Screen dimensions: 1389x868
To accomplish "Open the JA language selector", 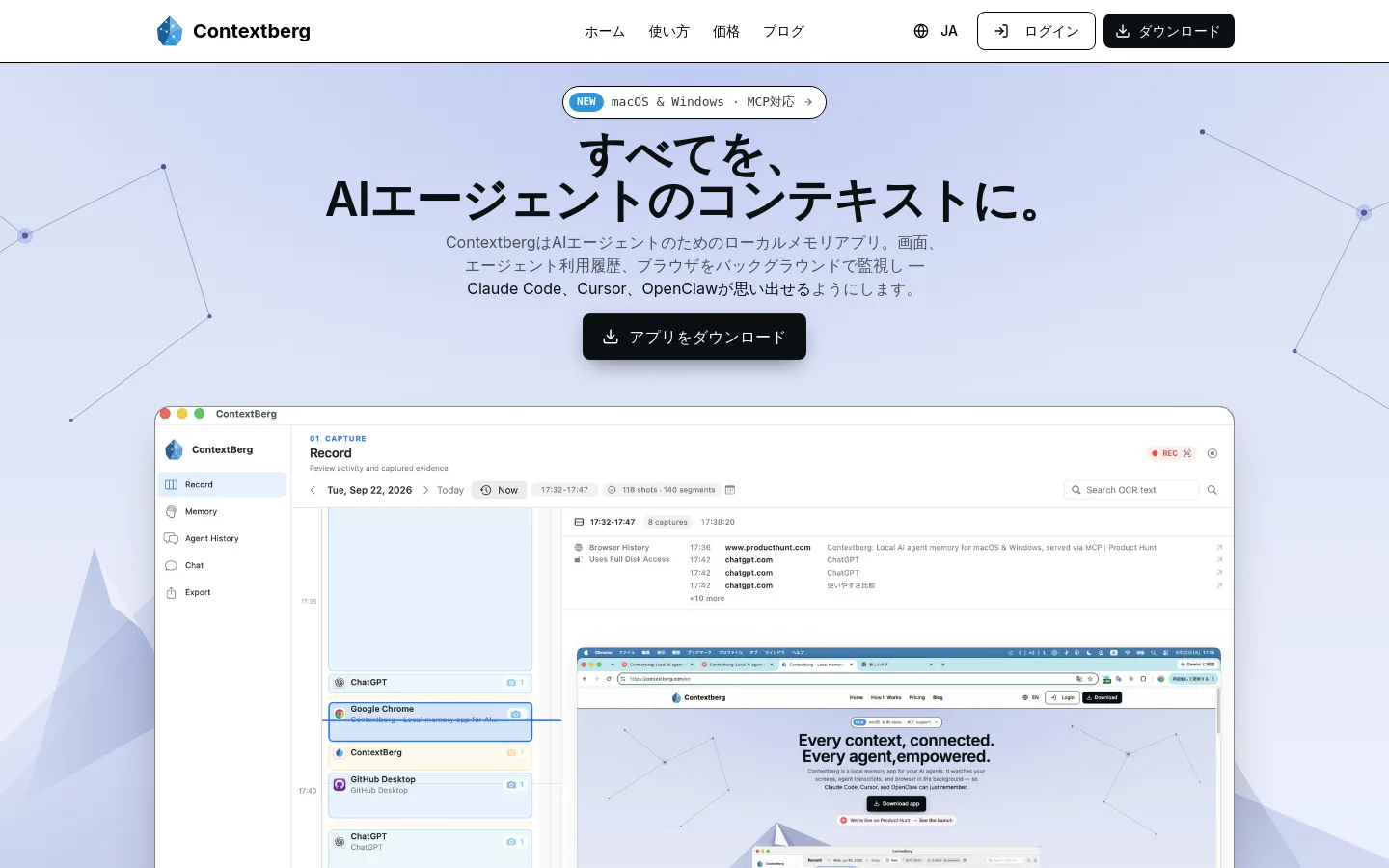I will point(936,31).
